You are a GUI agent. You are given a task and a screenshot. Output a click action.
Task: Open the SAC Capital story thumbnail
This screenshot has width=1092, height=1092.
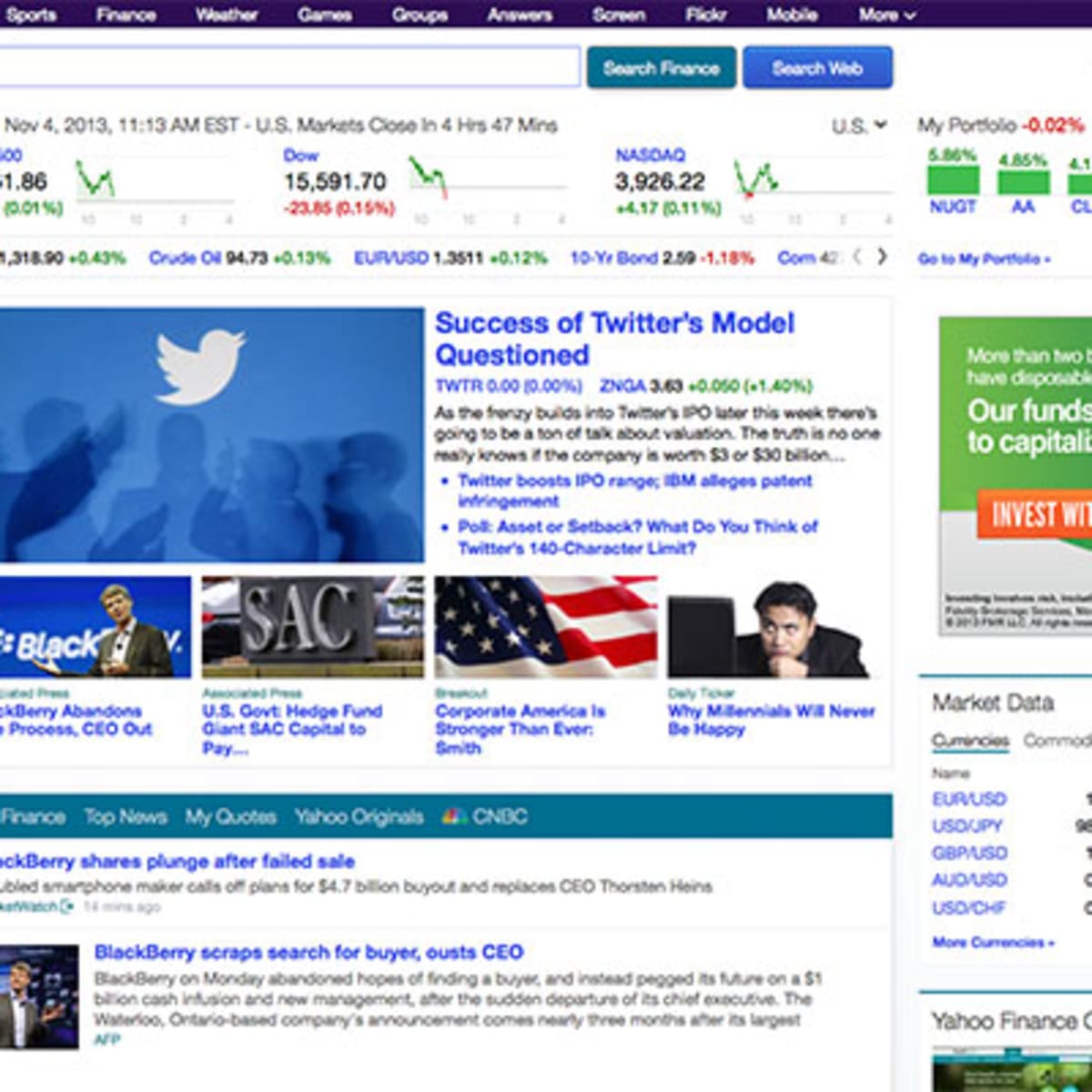click(x=312, y=627)
